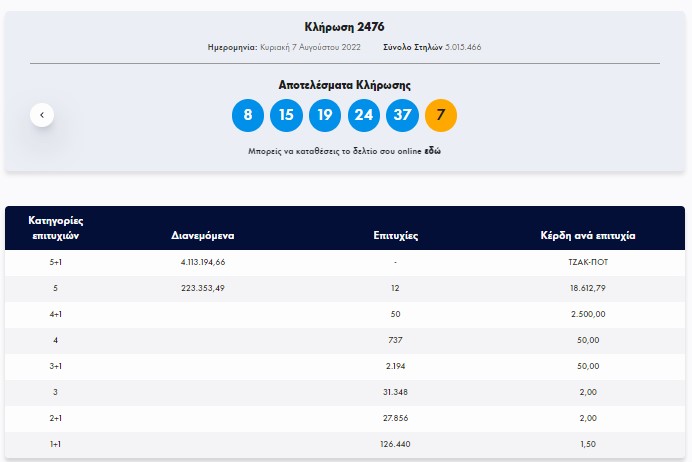Select the blue number 15 ball

286,115
